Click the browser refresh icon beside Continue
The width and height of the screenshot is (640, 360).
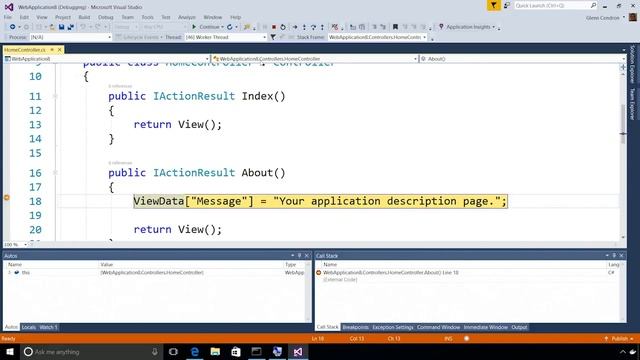coord(229,27)
